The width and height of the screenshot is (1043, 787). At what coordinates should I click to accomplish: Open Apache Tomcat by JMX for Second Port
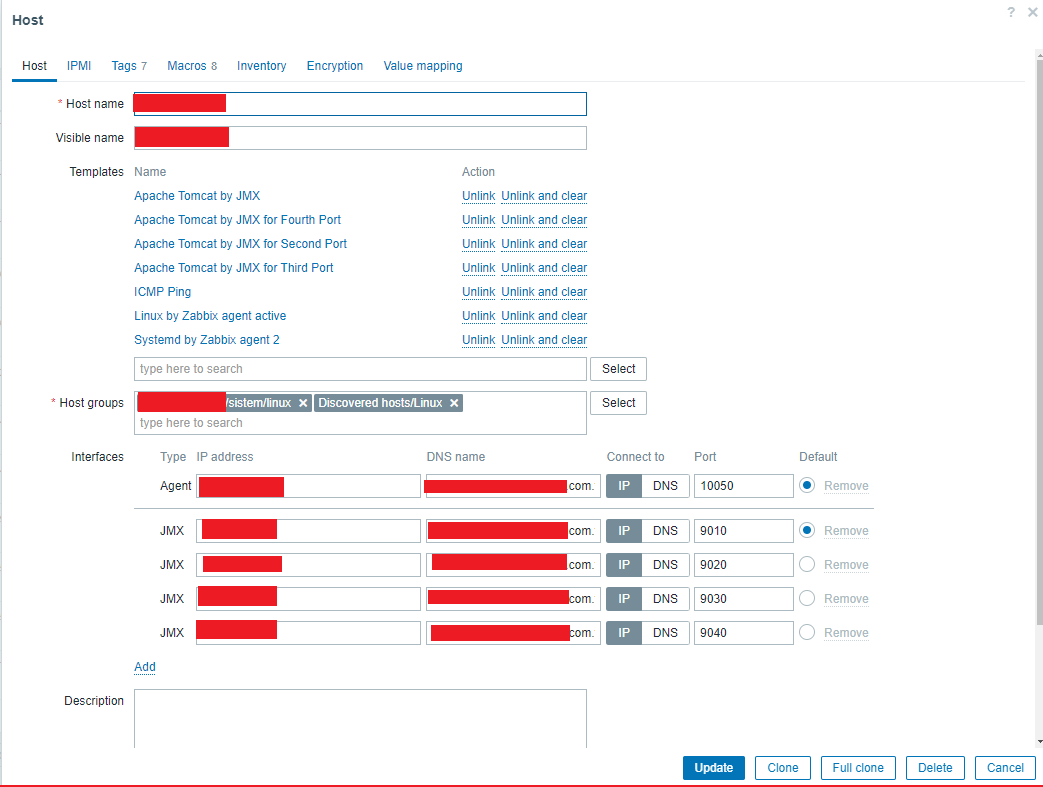tap(240, 243)
